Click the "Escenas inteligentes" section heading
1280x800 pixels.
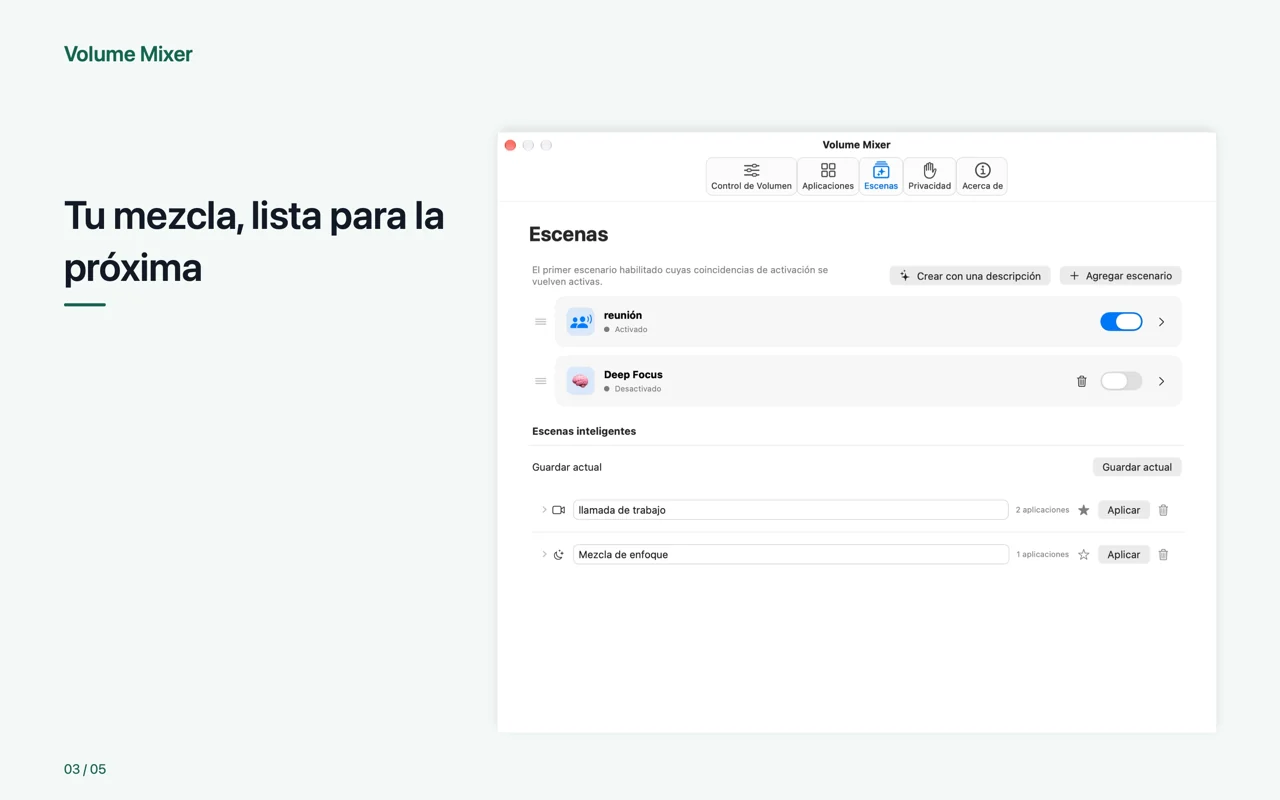click(x=584, y=431)
